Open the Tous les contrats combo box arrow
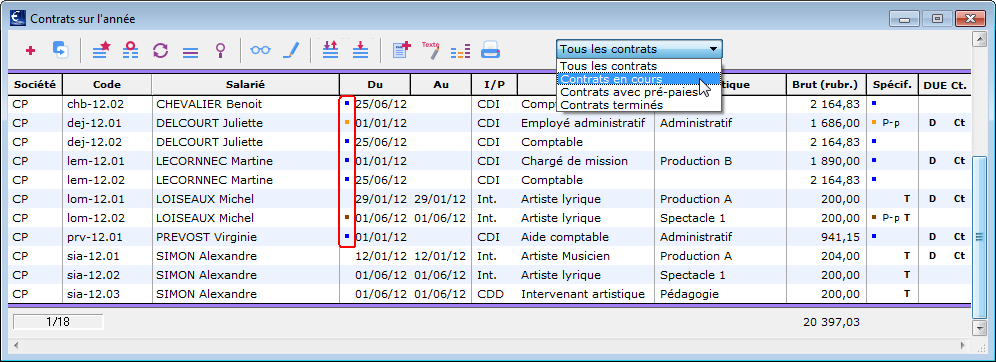The image size is (996, 362). coord(714,49)
